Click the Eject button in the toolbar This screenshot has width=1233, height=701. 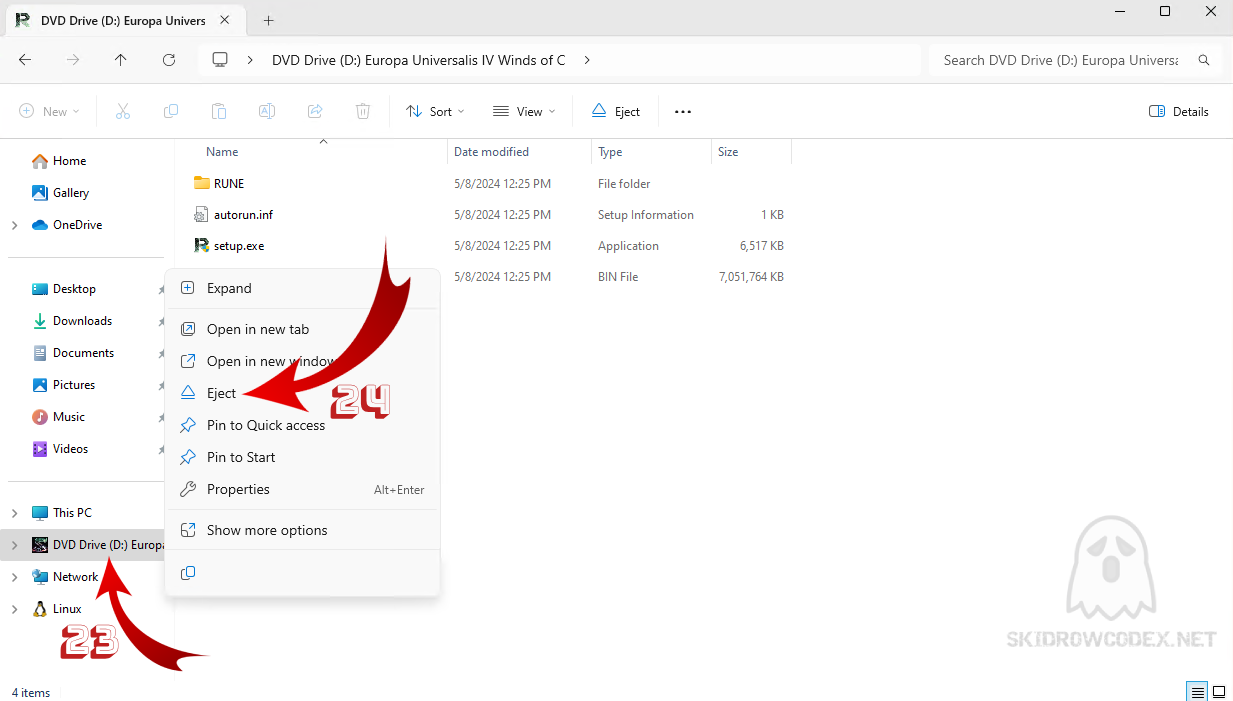(616, 112)
